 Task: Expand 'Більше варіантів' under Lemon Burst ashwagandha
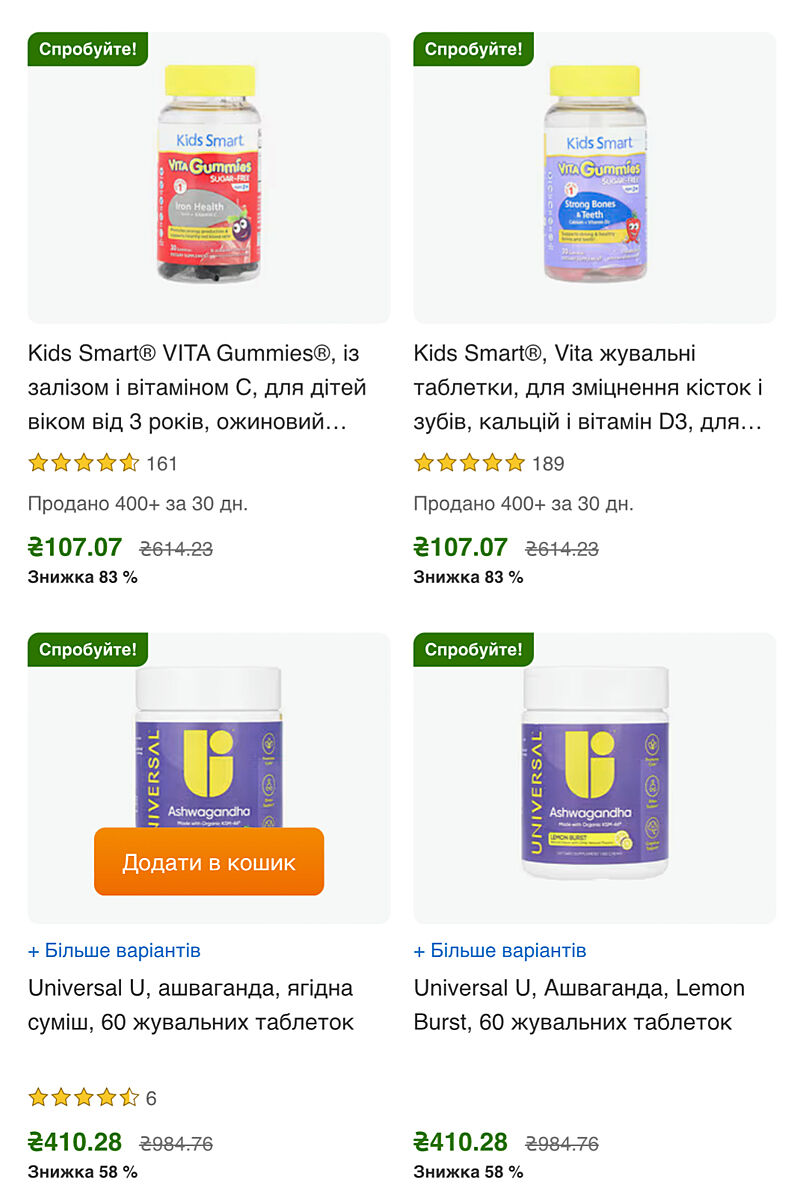click(x=500, y=950)
